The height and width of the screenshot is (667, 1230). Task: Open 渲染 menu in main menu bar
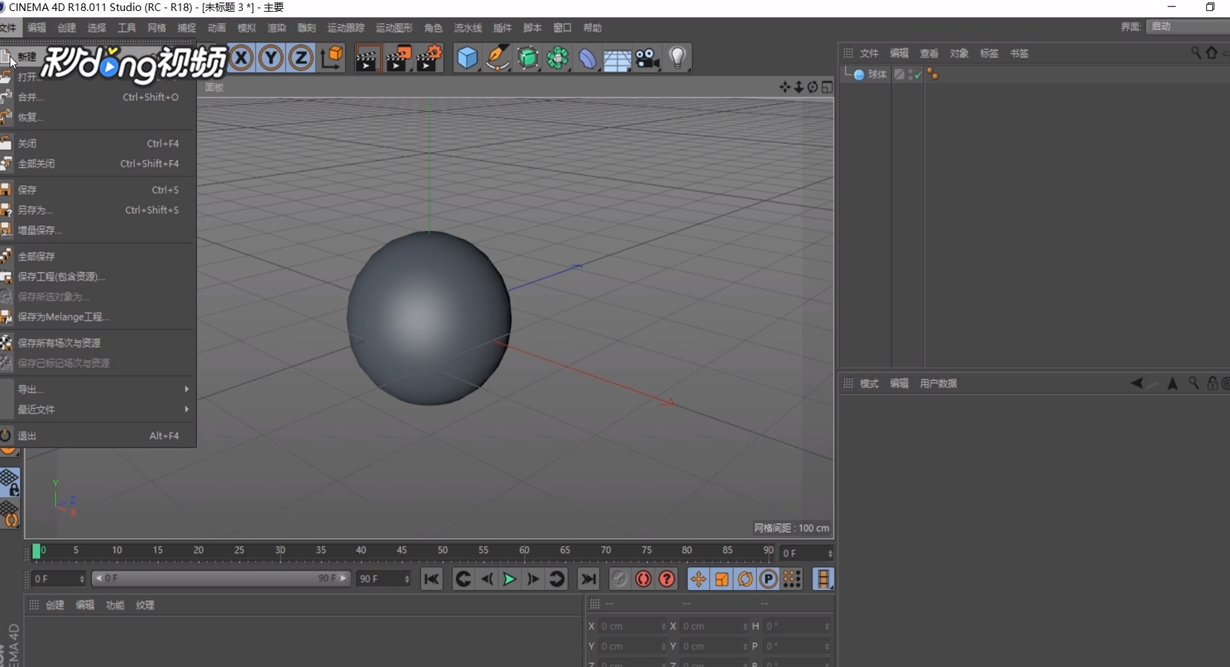276,28
